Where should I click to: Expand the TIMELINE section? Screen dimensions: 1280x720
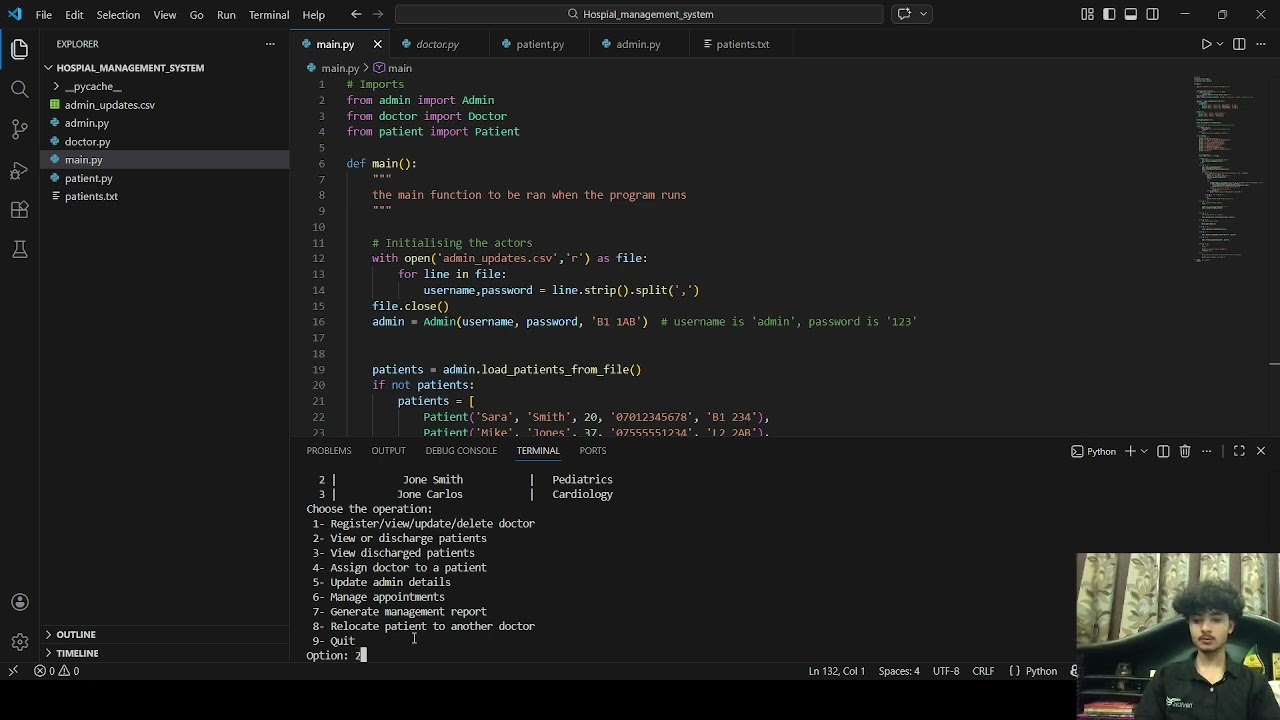click(x=77, y=654)
